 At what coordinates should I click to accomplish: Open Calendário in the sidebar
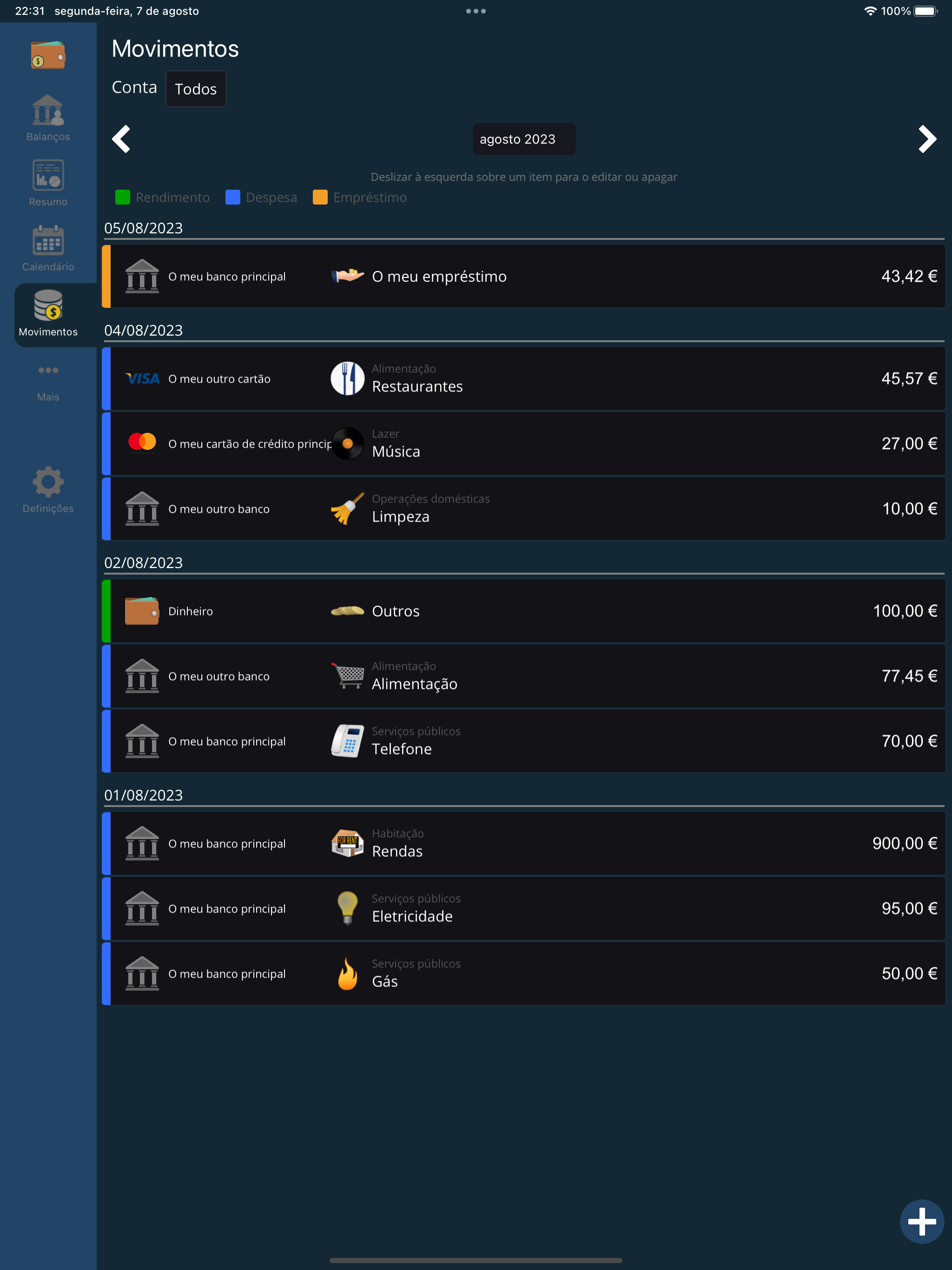tap(48, 248)
